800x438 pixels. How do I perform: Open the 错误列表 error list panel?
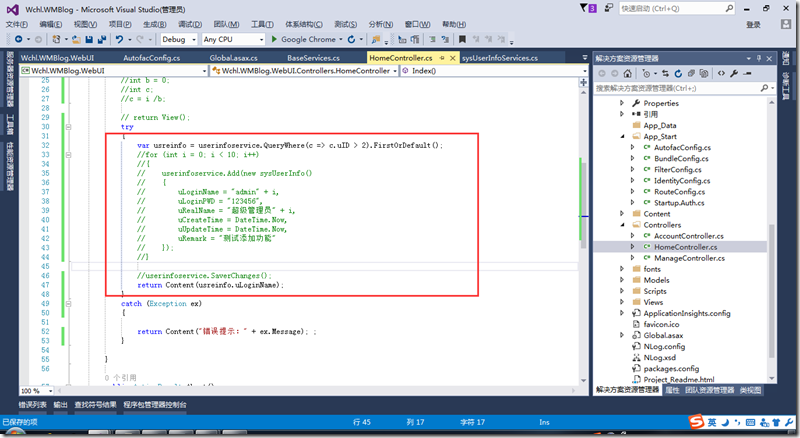[33, 405]
